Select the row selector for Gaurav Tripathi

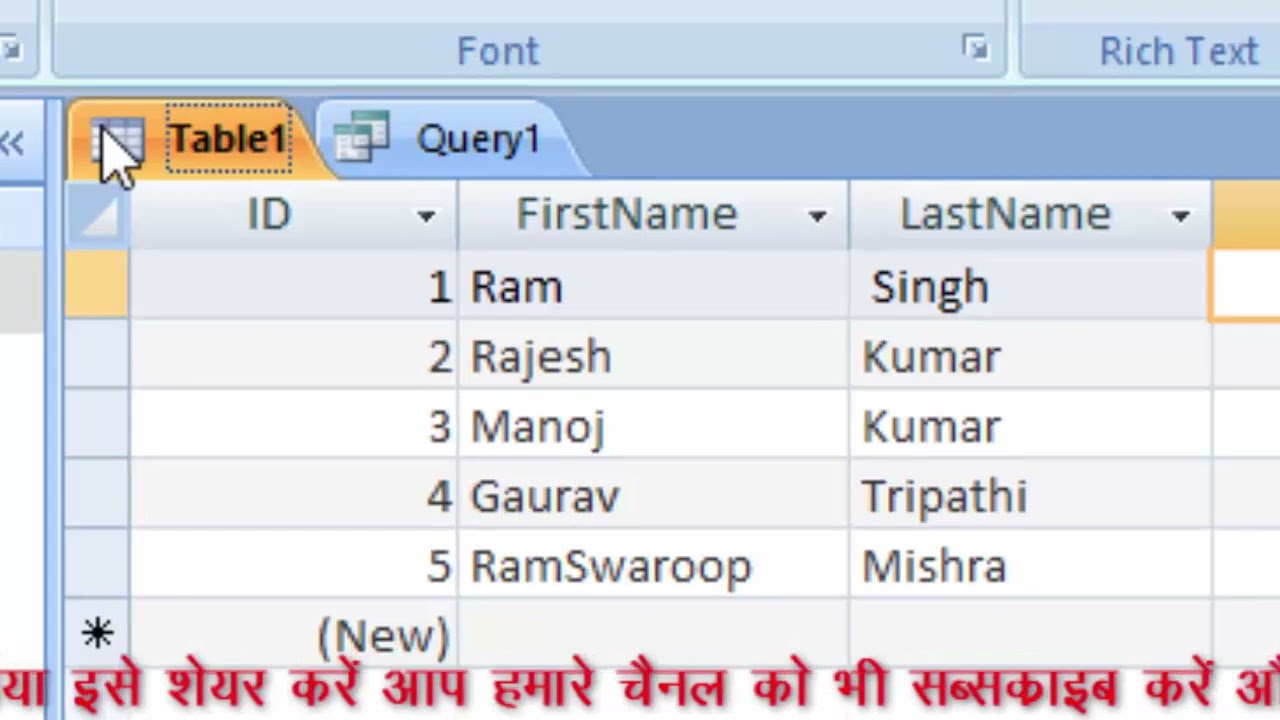97,495
